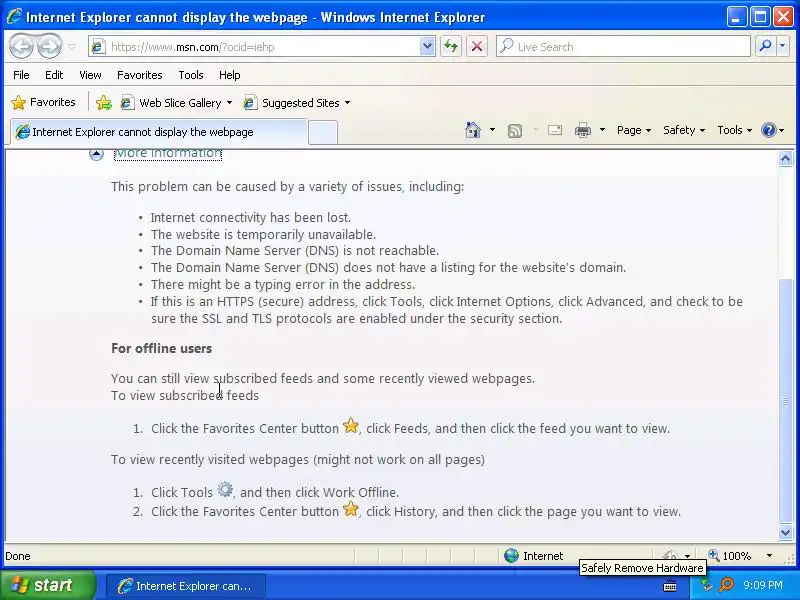
Task: Click the 'For offline users' heading
Action: [x=161, y=348]
